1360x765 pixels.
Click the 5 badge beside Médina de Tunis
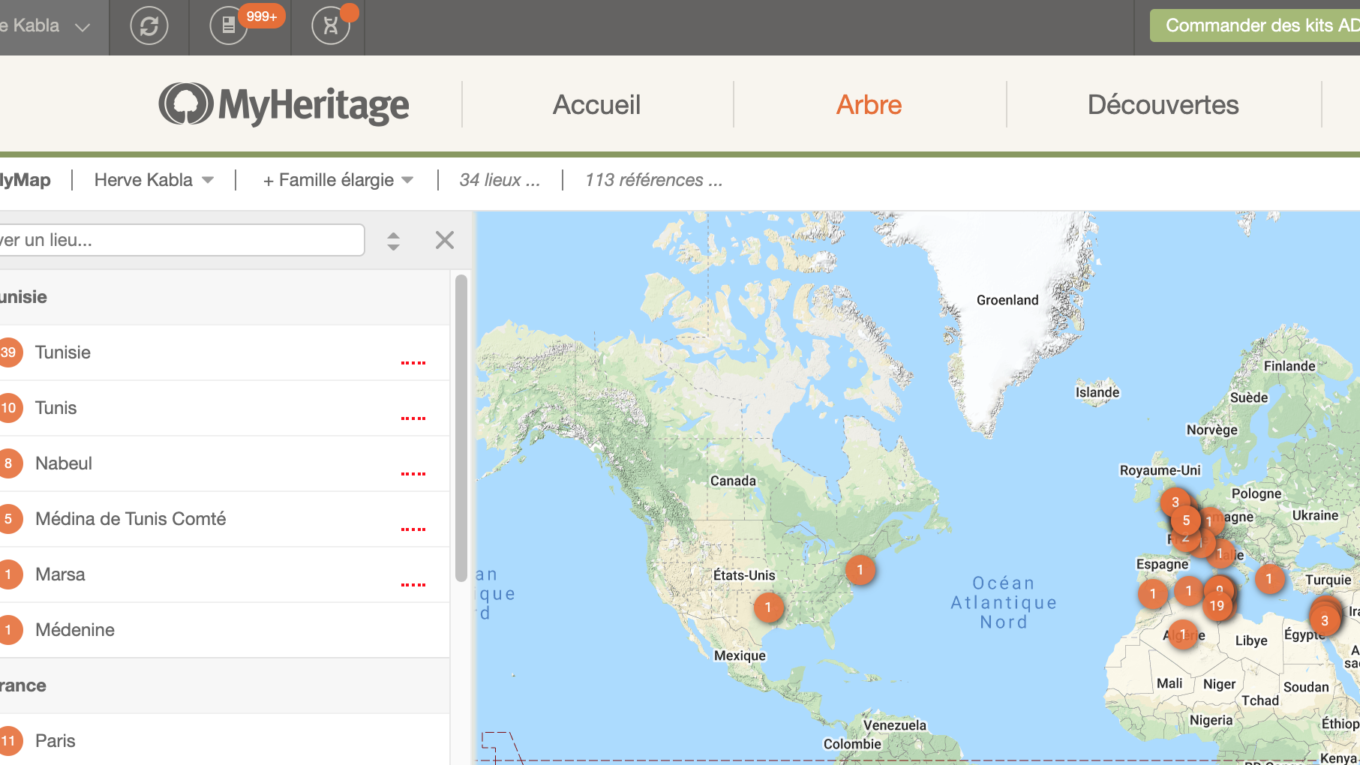pyautogui.click(x=9, y=519)
